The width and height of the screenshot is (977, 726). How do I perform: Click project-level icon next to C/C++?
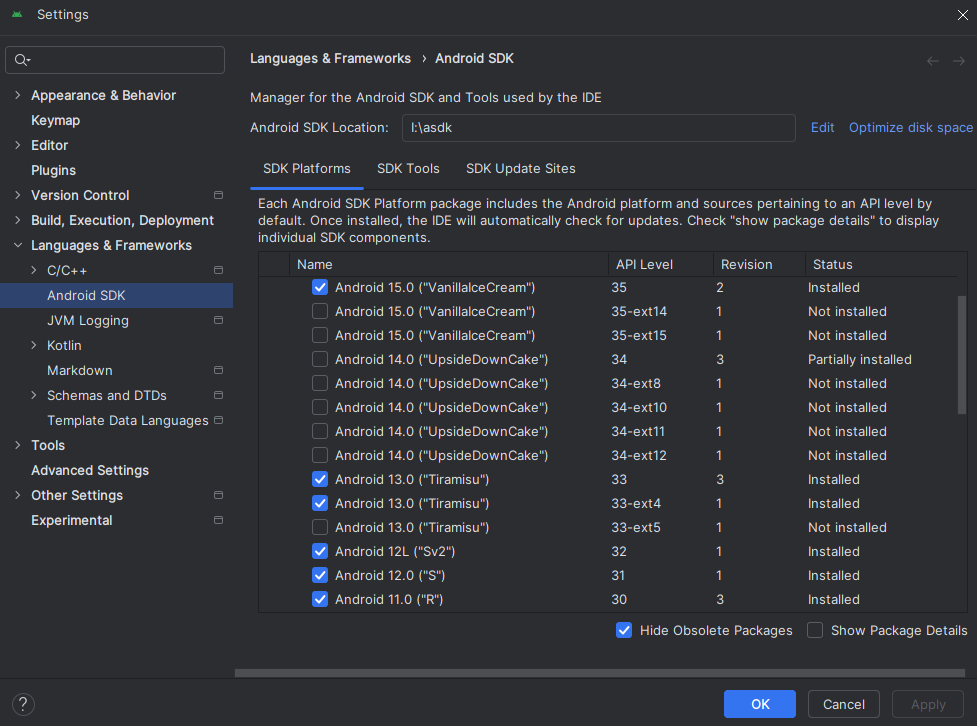coord(218,270)
